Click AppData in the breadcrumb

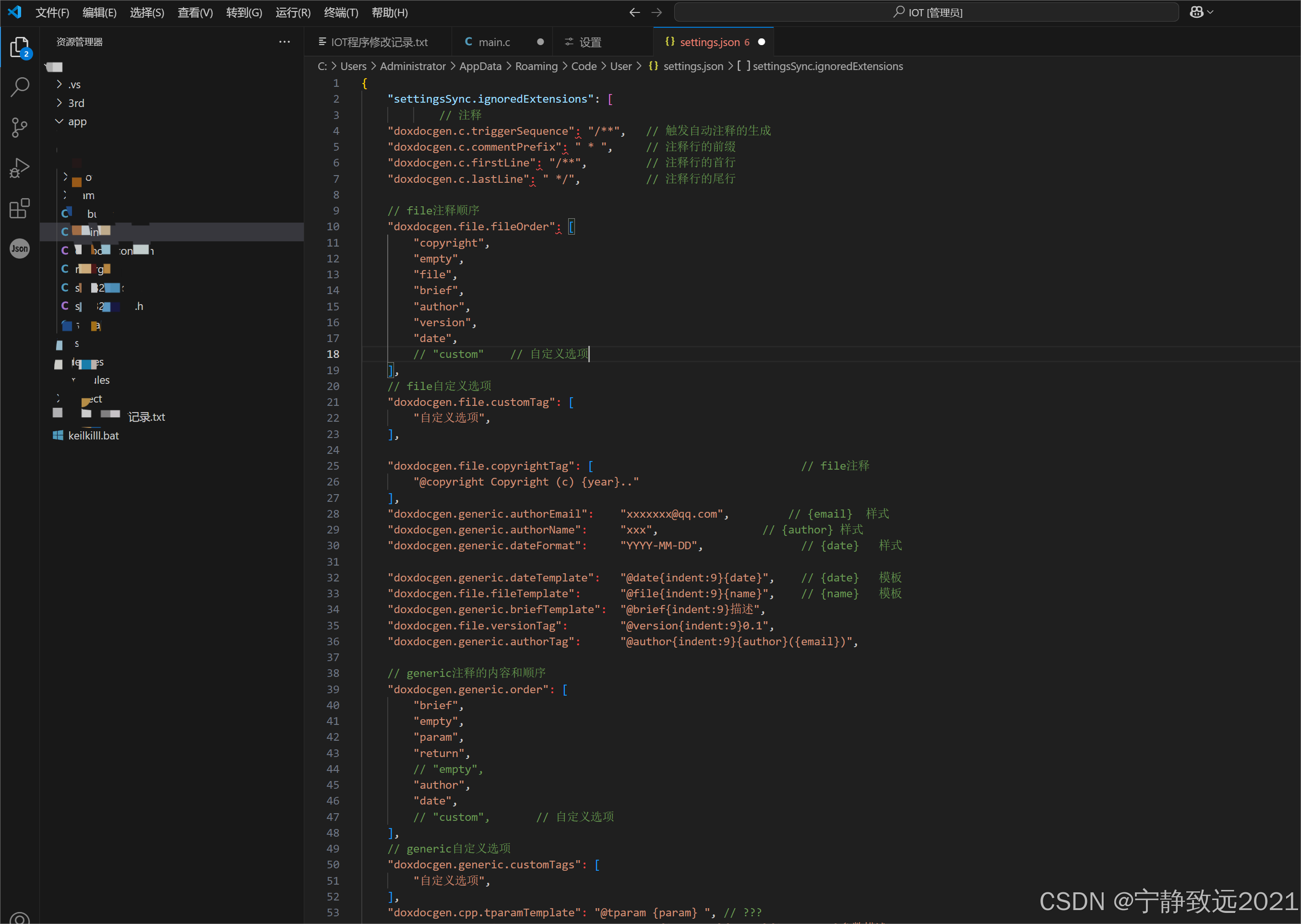[x=480, y=66]
